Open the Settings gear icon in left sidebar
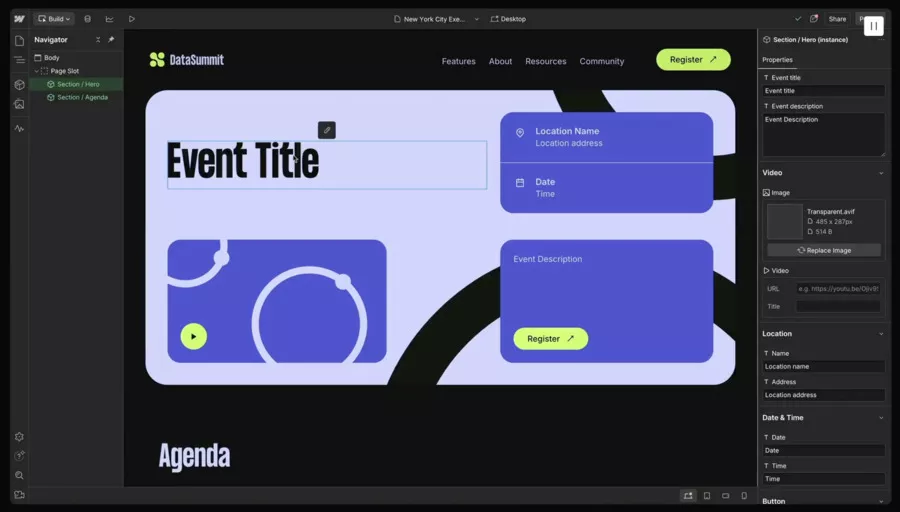The height and width of the screenshot is (512, 900). click(x=20, y=437)
